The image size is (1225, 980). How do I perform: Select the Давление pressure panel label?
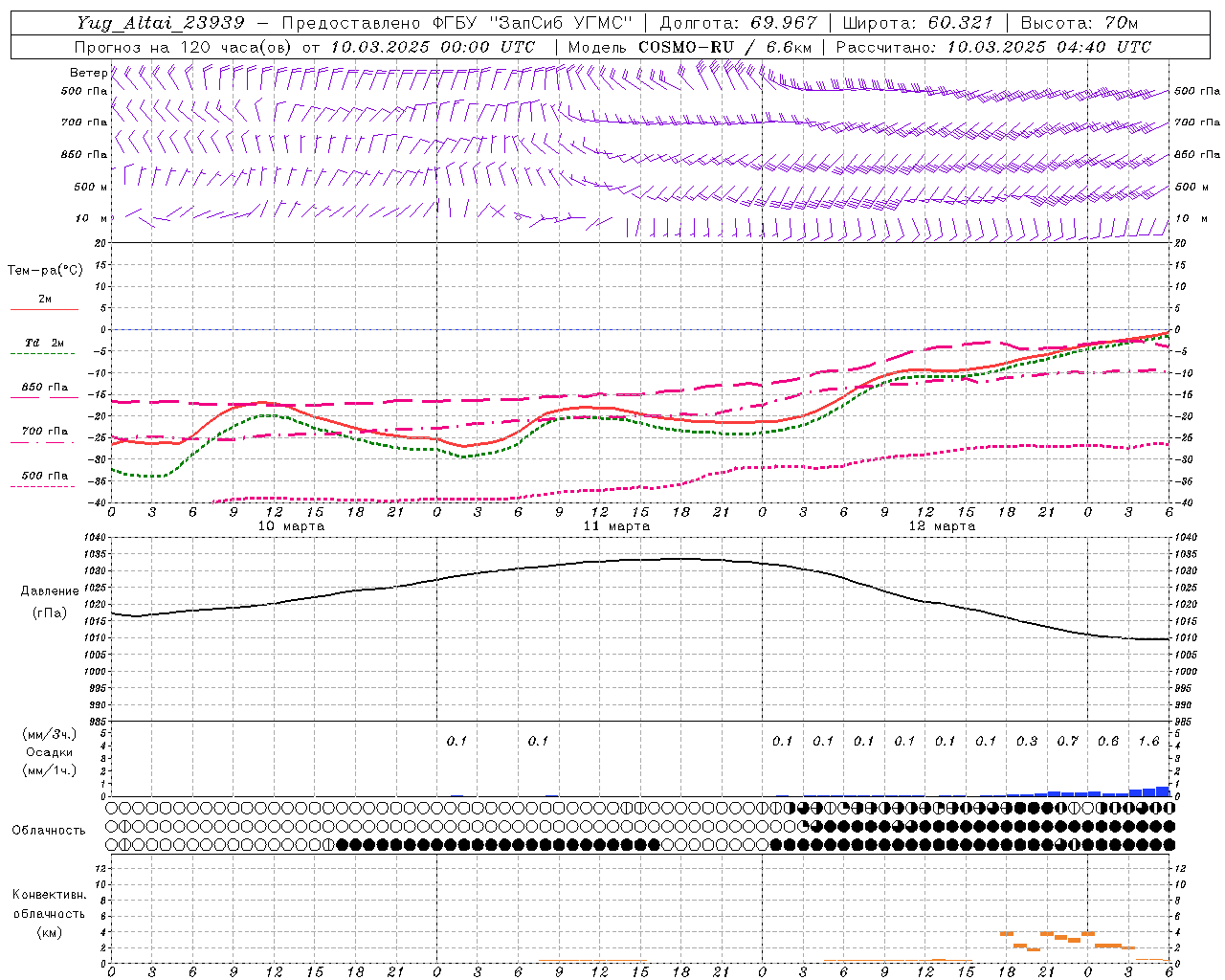(50, 591)
